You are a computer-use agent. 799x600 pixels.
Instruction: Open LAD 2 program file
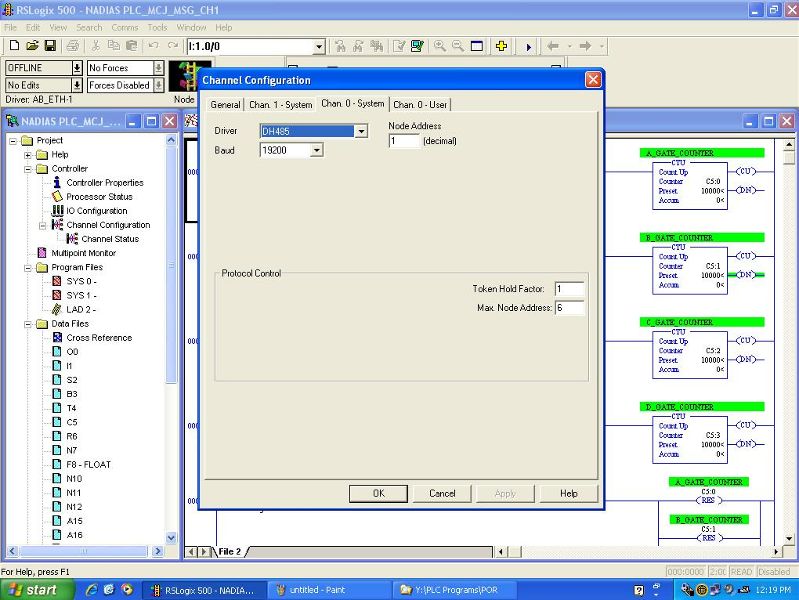[x=81, y=309]
